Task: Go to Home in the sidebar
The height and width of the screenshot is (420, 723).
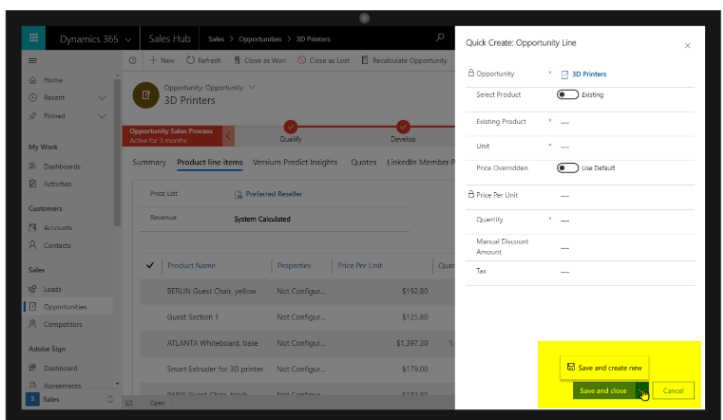Action: coord(53,80)
